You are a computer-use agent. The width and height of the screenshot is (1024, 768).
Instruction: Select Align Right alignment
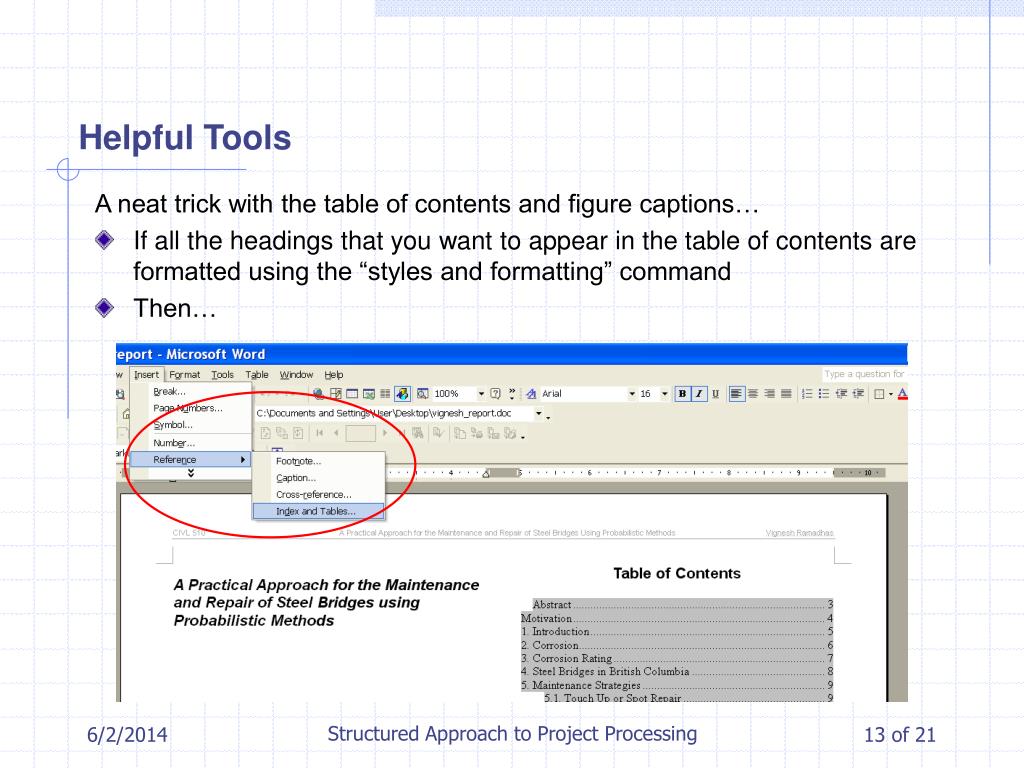770,394
